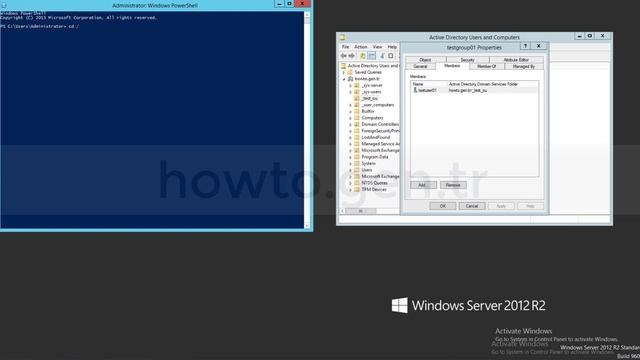This screenshot has height=360, width=640.
Task: Click the howto.gen.tr/_test_ou folder cell
Action: (468, 90)
